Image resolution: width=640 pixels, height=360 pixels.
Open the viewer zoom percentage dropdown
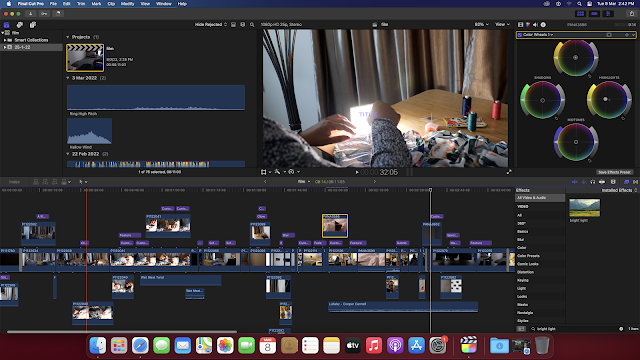coord(481,24)
